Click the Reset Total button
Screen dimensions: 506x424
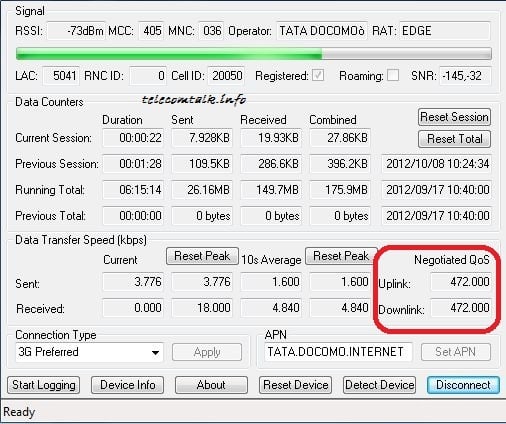coord(454,139)
